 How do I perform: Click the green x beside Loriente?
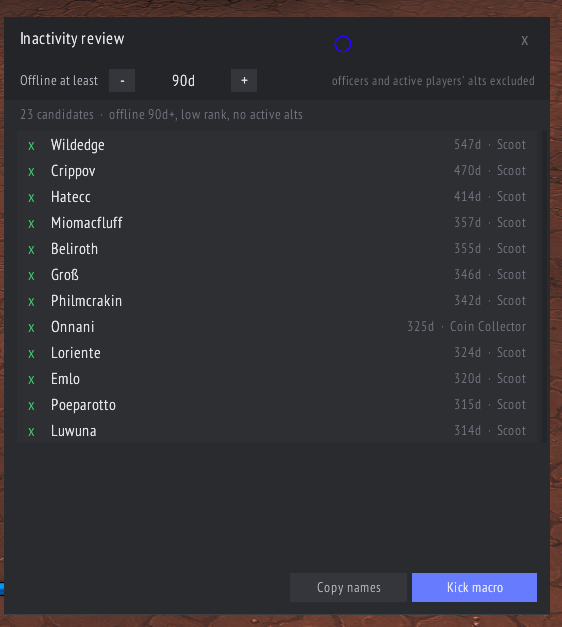coord(31,353)
